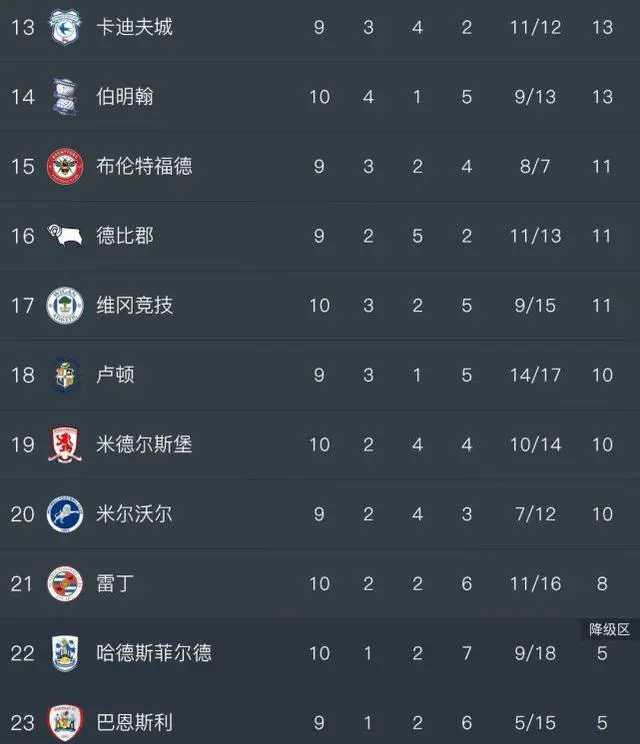Click the Middlesbrough (米德尔斯堡) lion crest
Viewport: 640px width, 744px height.
pyautogui.click(x=65, y=444)
